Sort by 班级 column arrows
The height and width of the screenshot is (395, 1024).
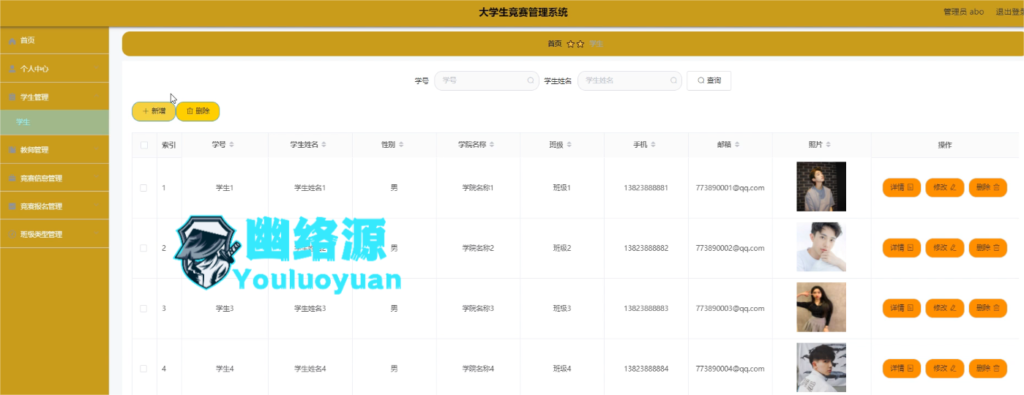click(x=569, y=145)
